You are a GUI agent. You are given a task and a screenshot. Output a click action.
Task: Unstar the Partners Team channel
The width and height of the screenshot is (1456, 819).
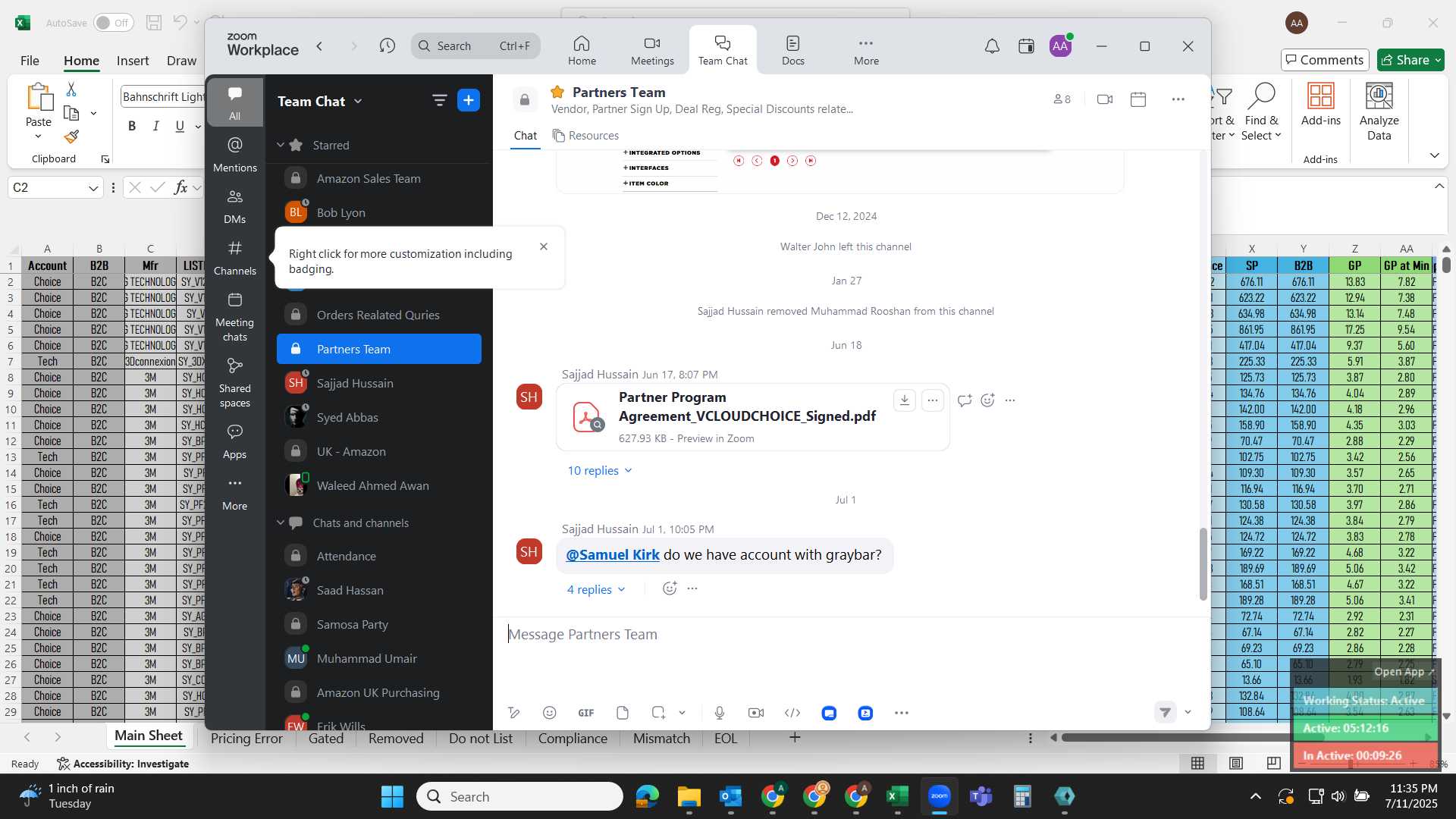pos(557,92)
